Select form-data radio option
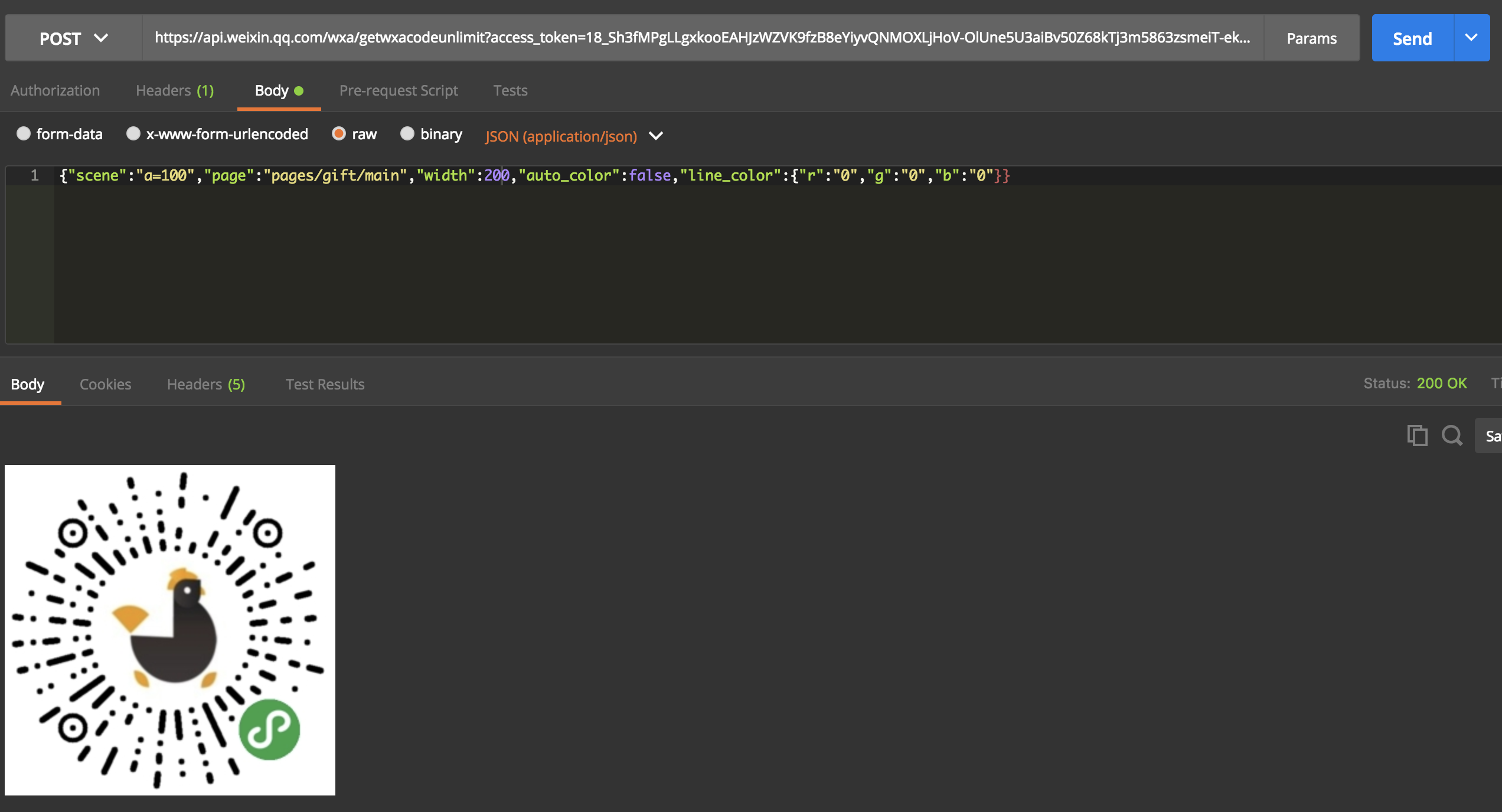 point(24,134)
